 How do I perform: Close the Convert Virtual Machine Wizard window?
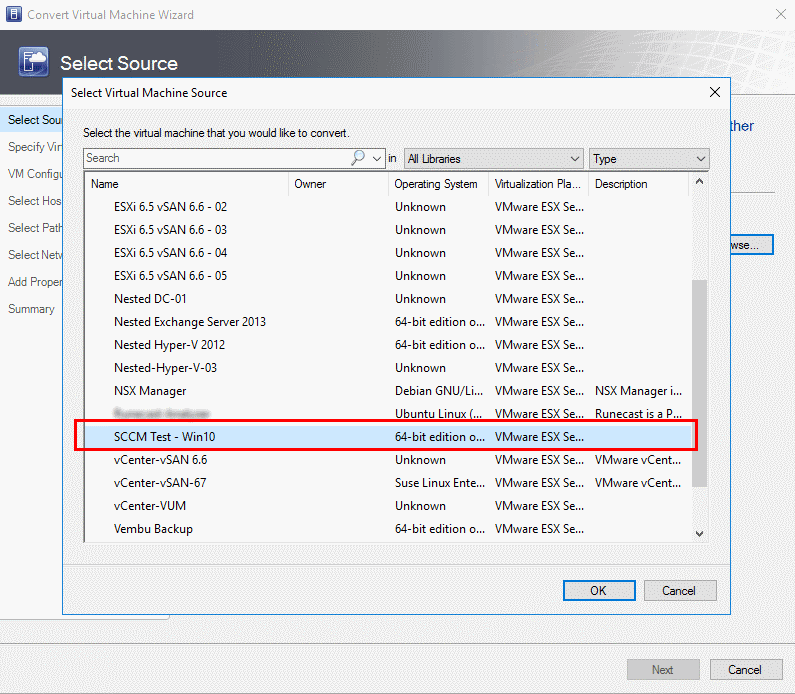click(780, 14)
